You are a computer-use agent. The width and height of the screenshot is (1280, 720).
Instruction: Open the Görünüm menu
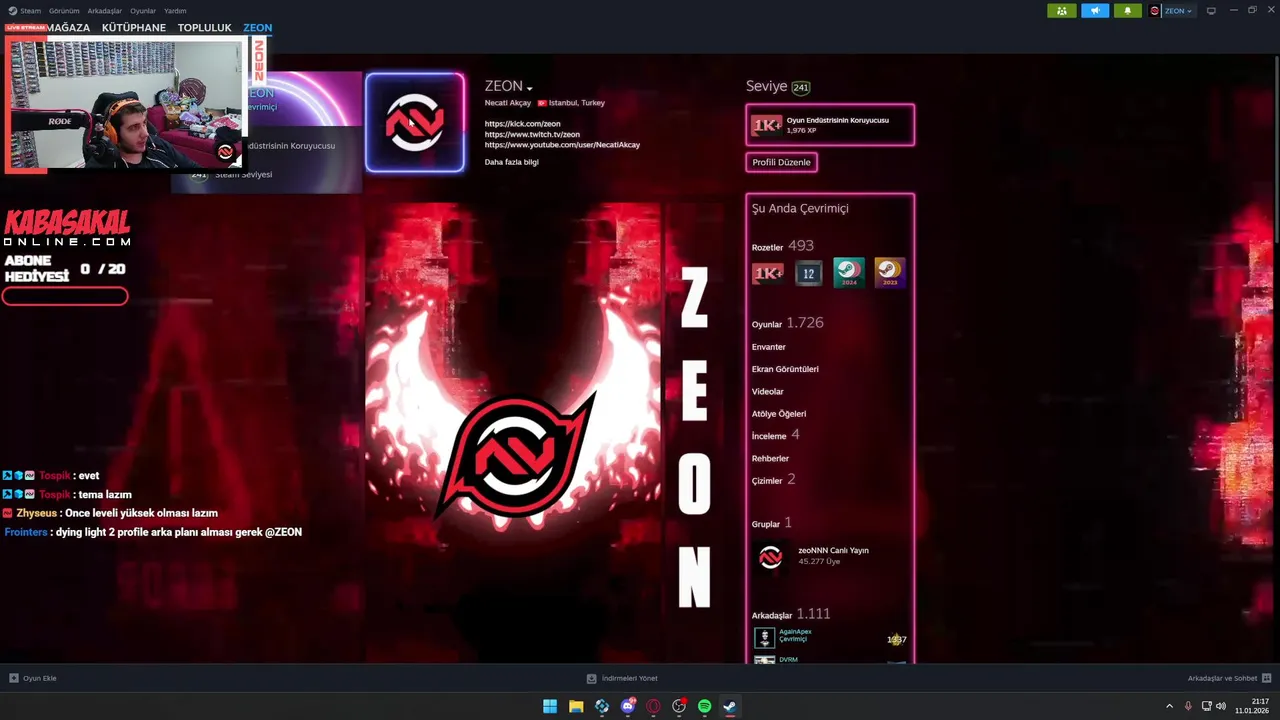(x=64, y=11)
